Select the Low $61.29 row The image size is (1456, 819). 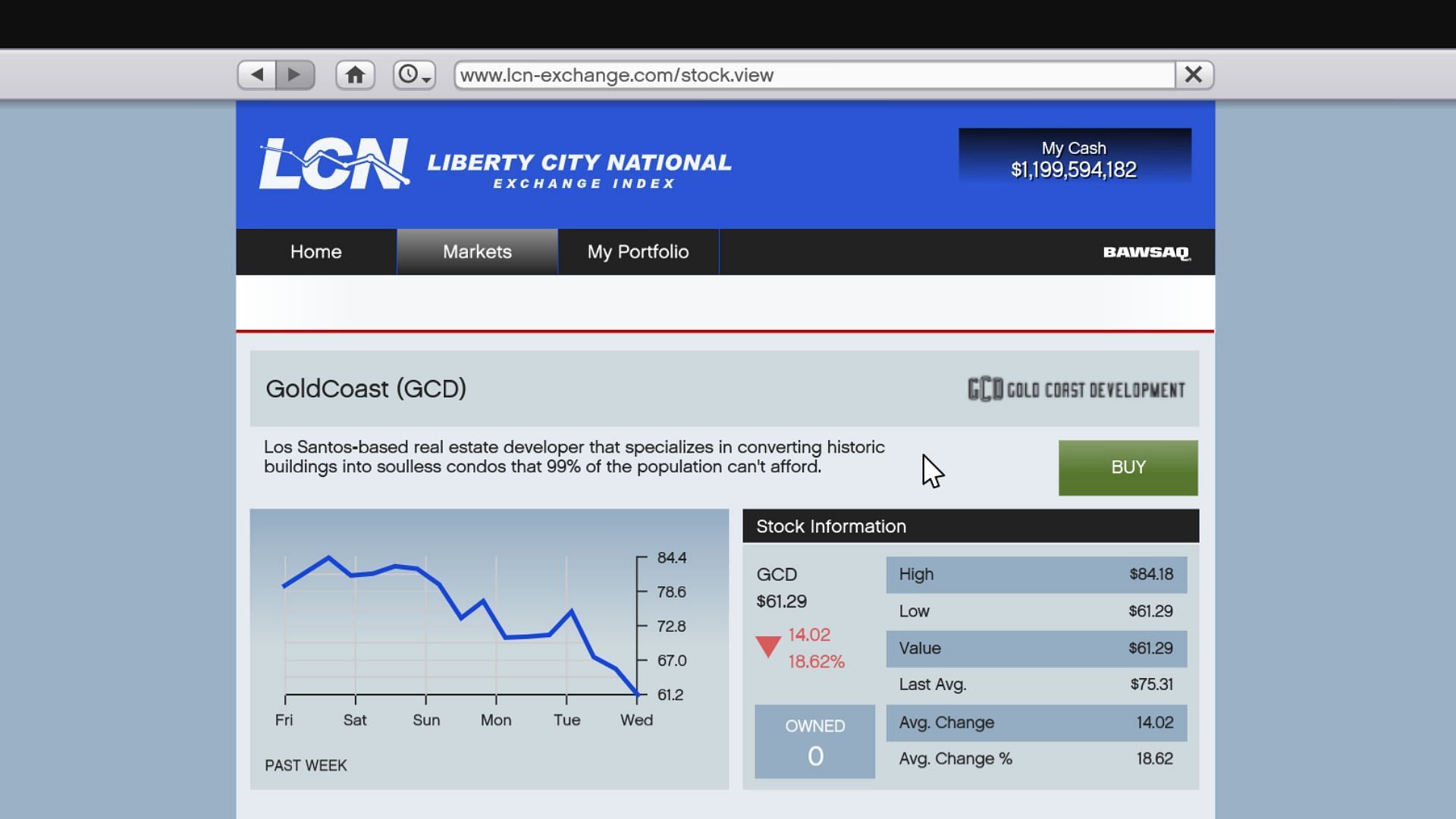click(1036, 611)
